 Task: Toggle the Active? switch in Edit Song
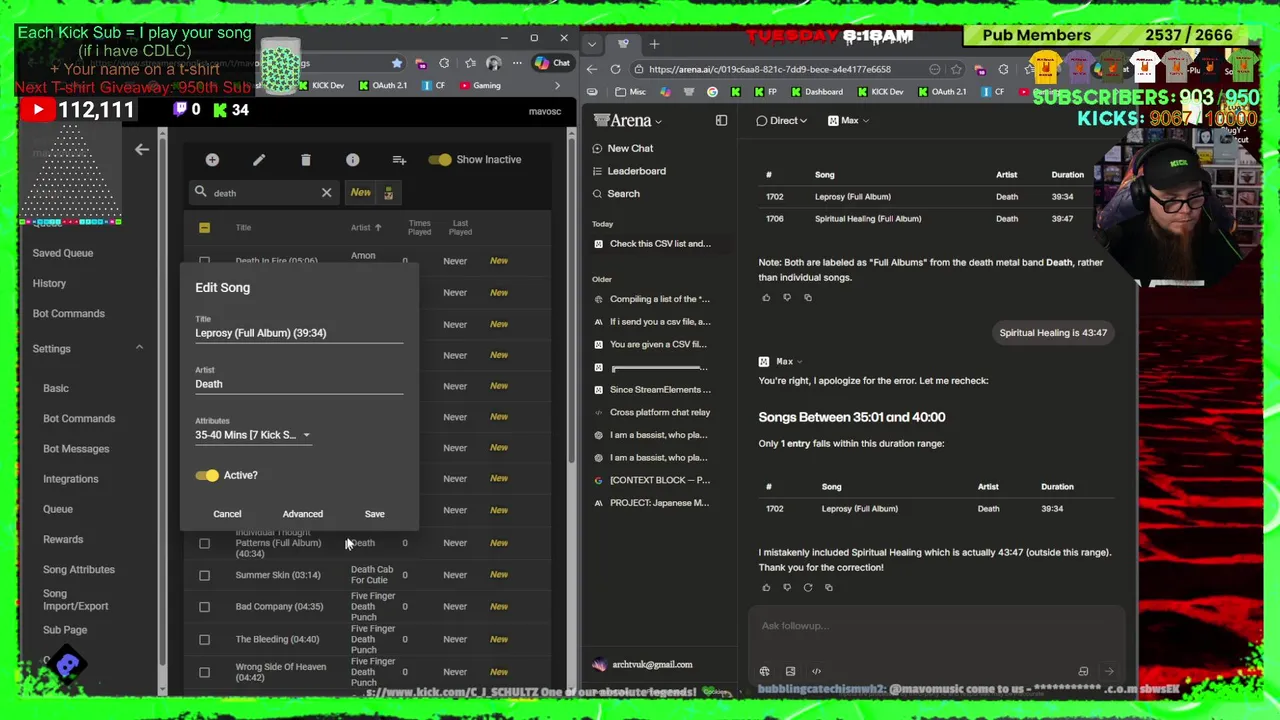click(207, 475)
